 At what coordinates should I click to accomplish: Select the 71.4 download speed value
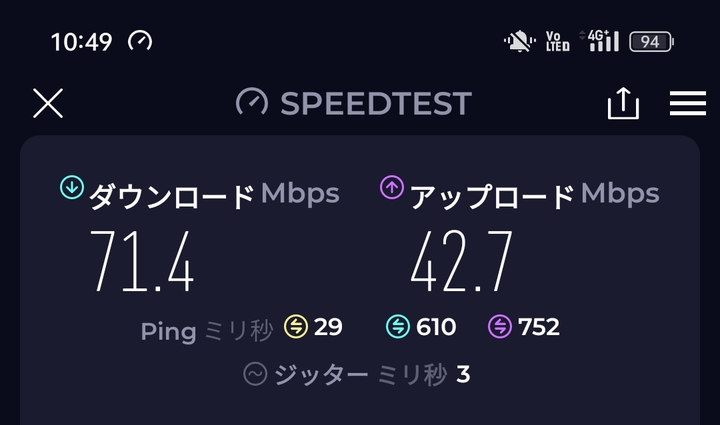coord(142,260)
